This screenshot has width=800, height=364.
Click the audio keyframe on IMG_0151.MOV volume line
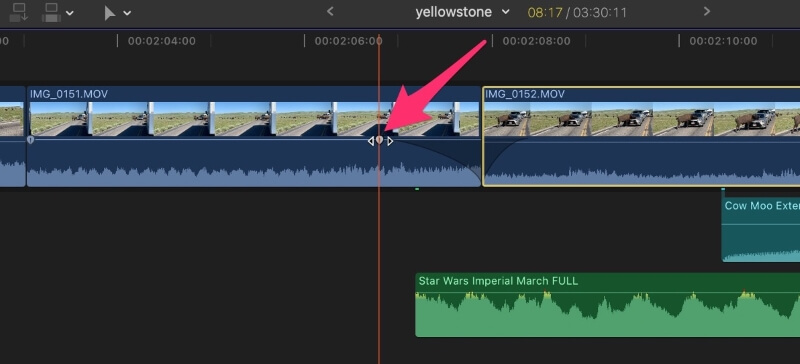[x=380, y=140]
